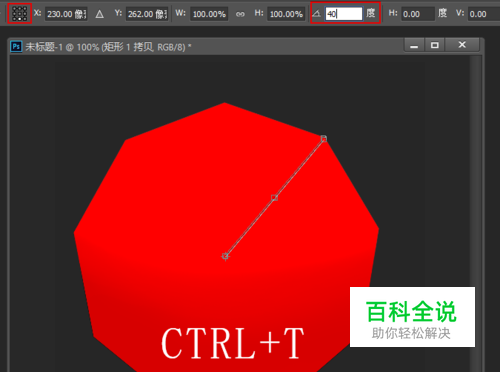Close the 未标题-1 document window
The width and height of the screenshot is (500, 372).
coord(462,45)
